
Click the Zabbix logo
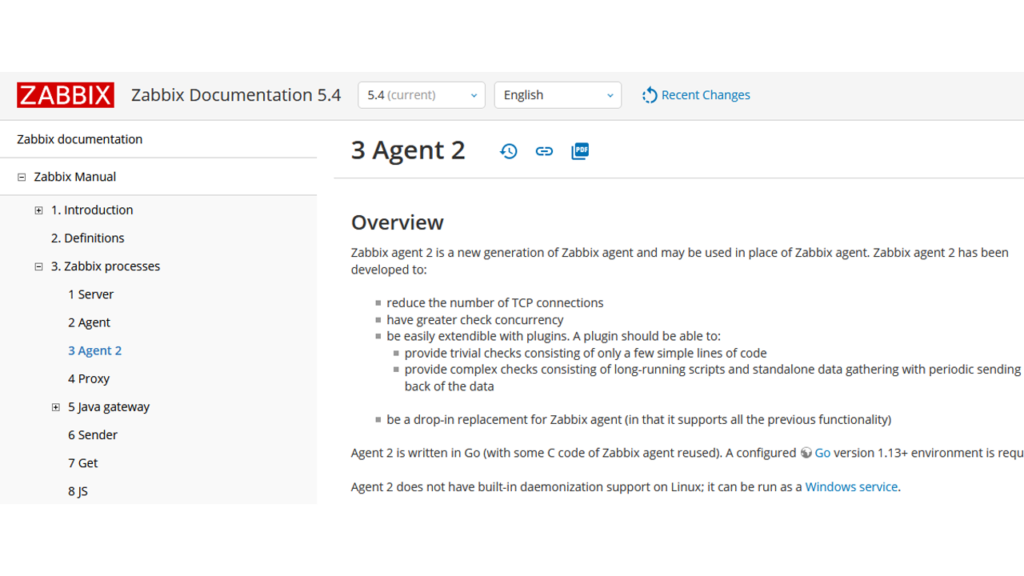click(65, 95)
